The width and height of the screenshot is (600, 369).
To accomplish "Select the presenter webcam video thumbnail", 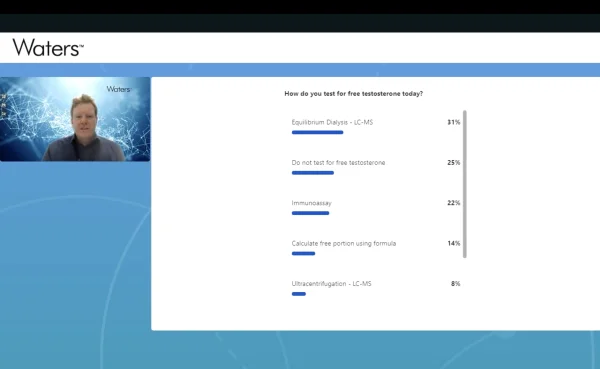I will click(75, 119).
